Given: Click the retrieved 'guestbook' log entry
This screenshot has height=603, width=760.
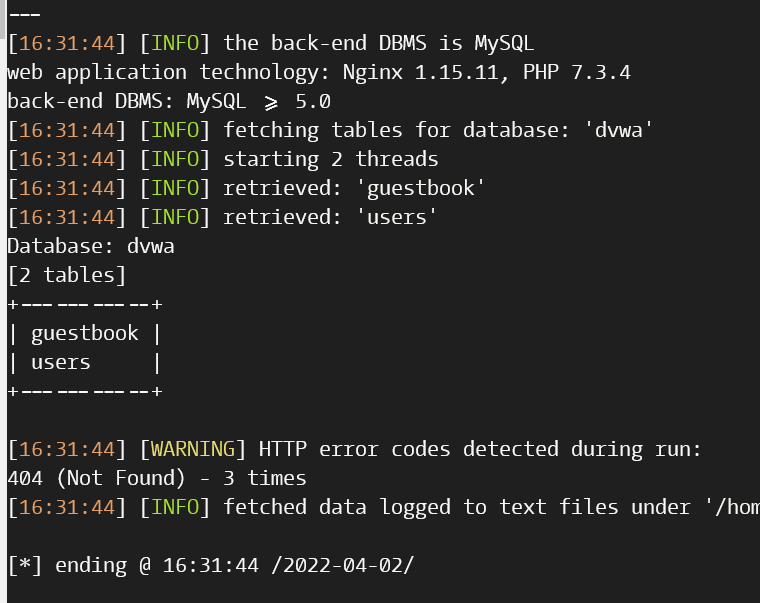Looking at the screenshot, I should (246, 189).
